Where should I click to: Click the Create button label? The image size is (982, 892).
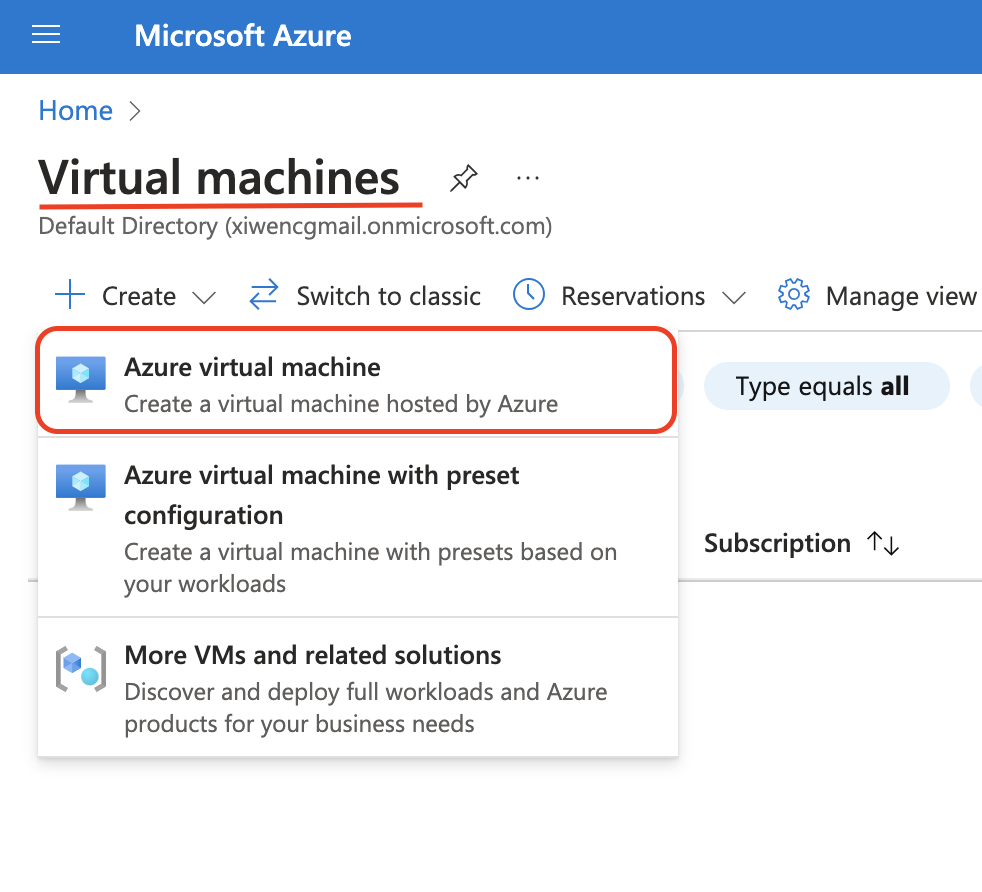[x=139, y=296]
